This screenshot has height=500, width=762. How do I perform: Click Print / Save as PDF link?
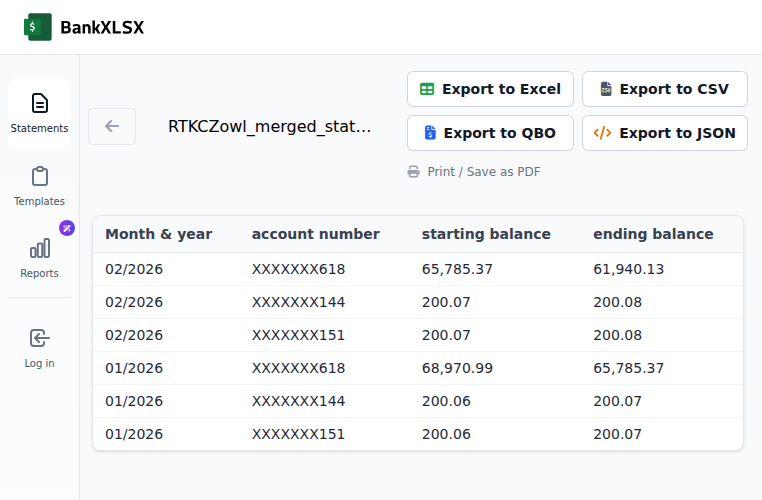(x=484, y=172)
